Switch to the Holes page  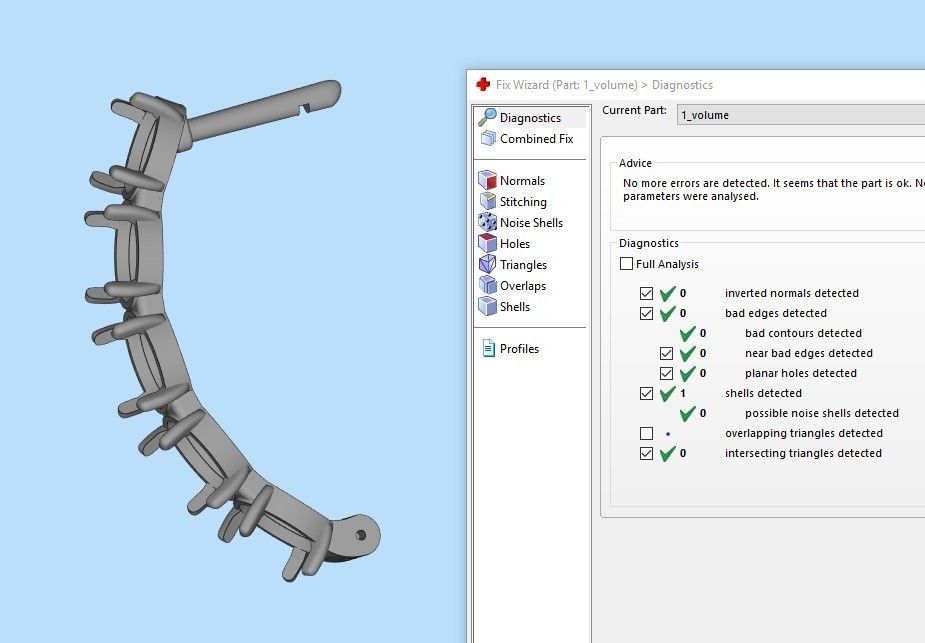coord(514,244)
